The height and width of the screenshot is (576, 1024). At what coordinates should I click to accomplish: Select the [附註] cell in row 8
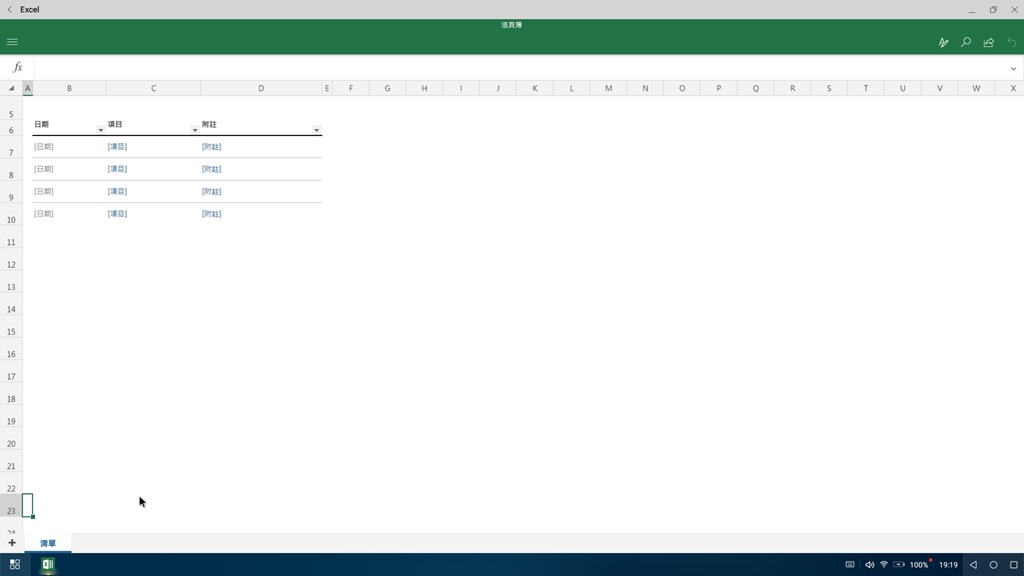click(x=261, y=169)
